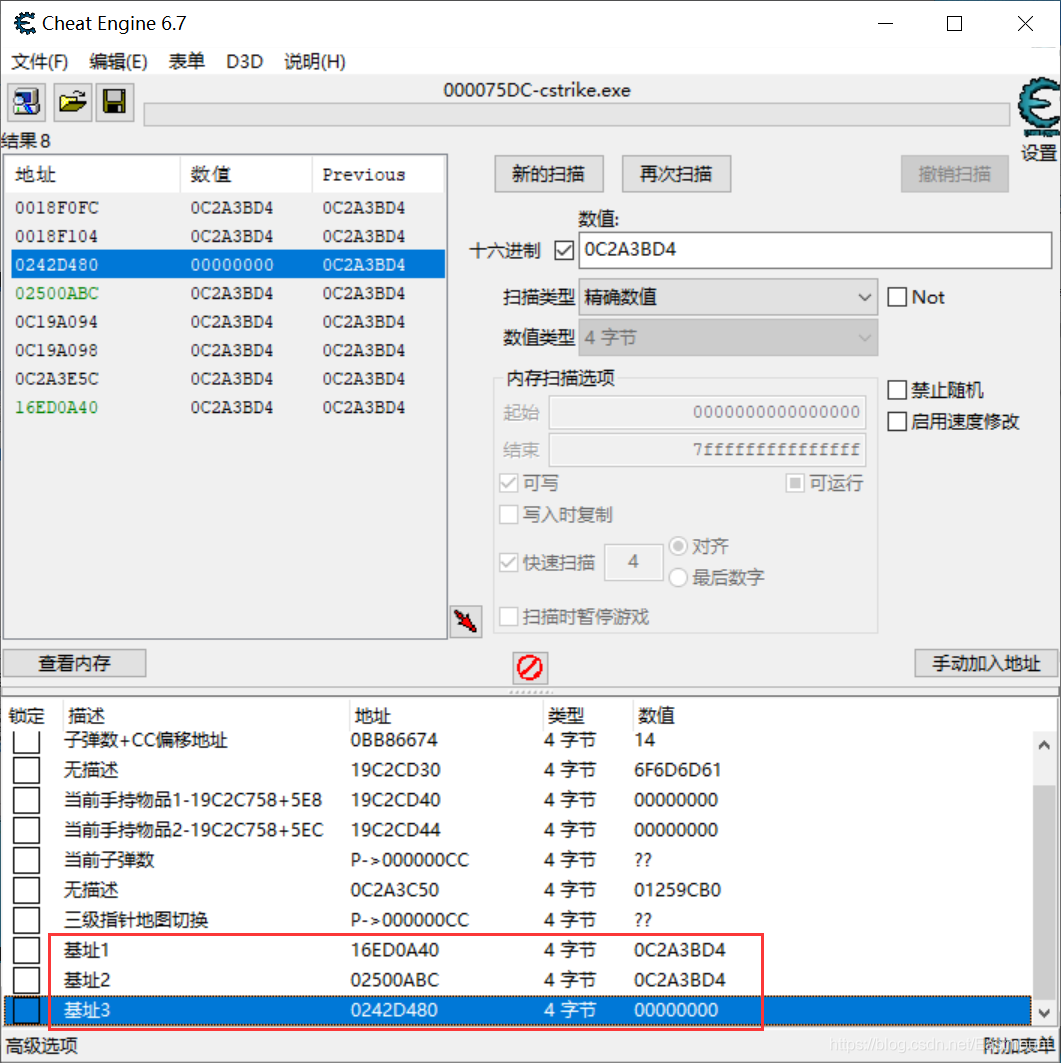Click the 数值 hex value input field
The image size is (1061, 1063).
click(815, 250)
